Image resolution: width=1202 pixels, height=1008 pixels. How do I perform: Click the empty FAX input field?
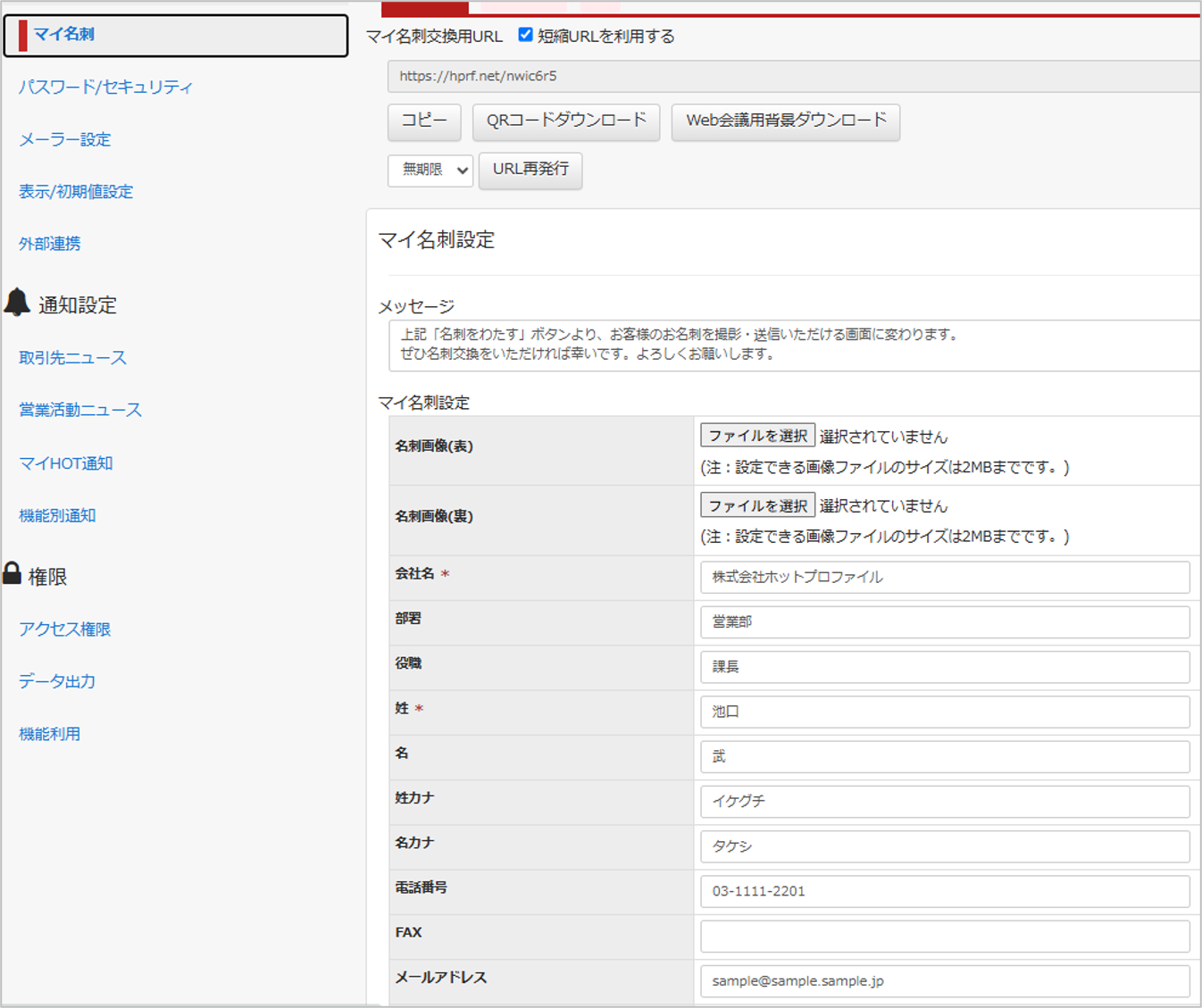point(945,936)
